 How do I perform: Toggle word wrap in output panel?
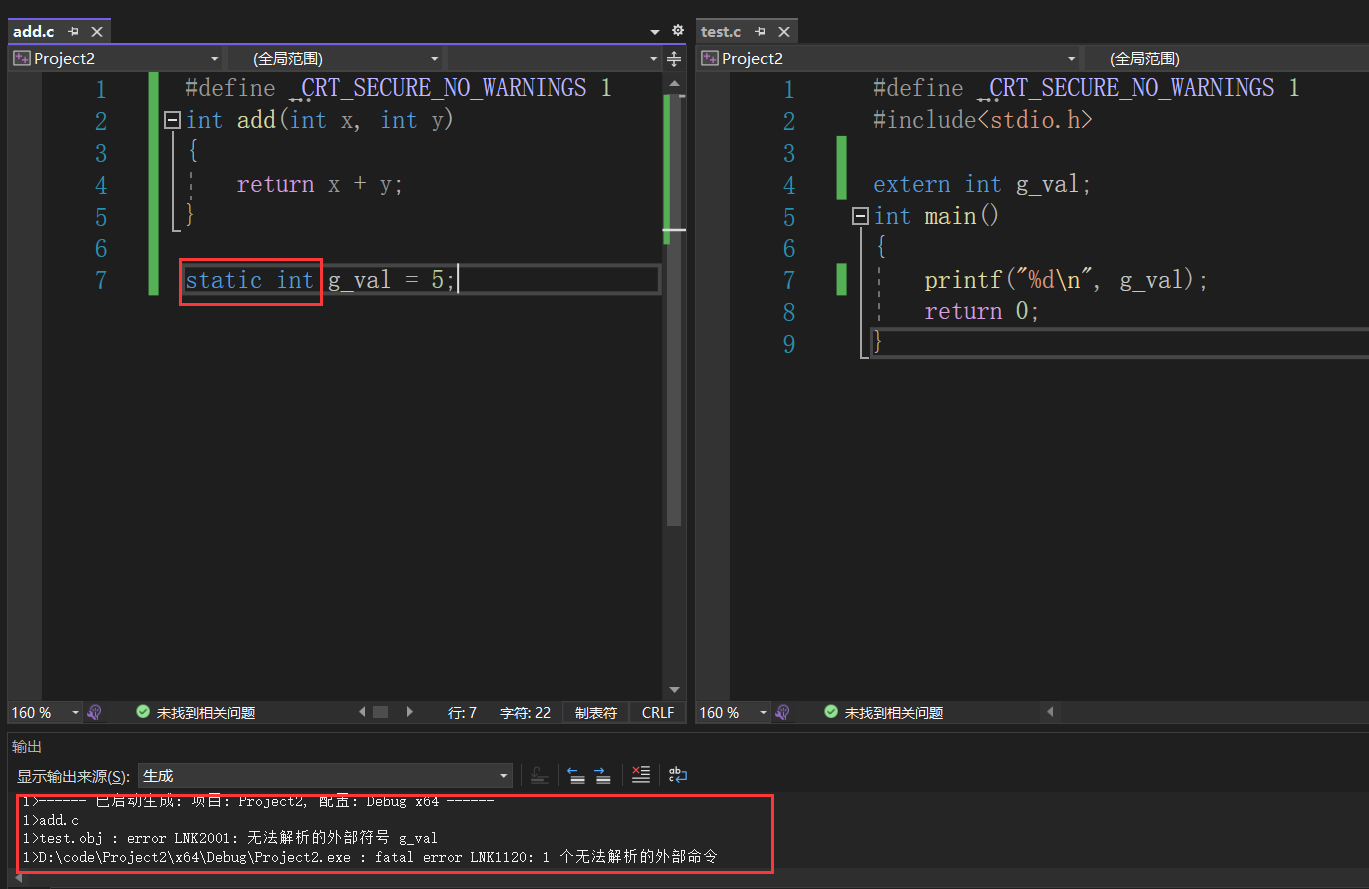(x=678, y=775)
